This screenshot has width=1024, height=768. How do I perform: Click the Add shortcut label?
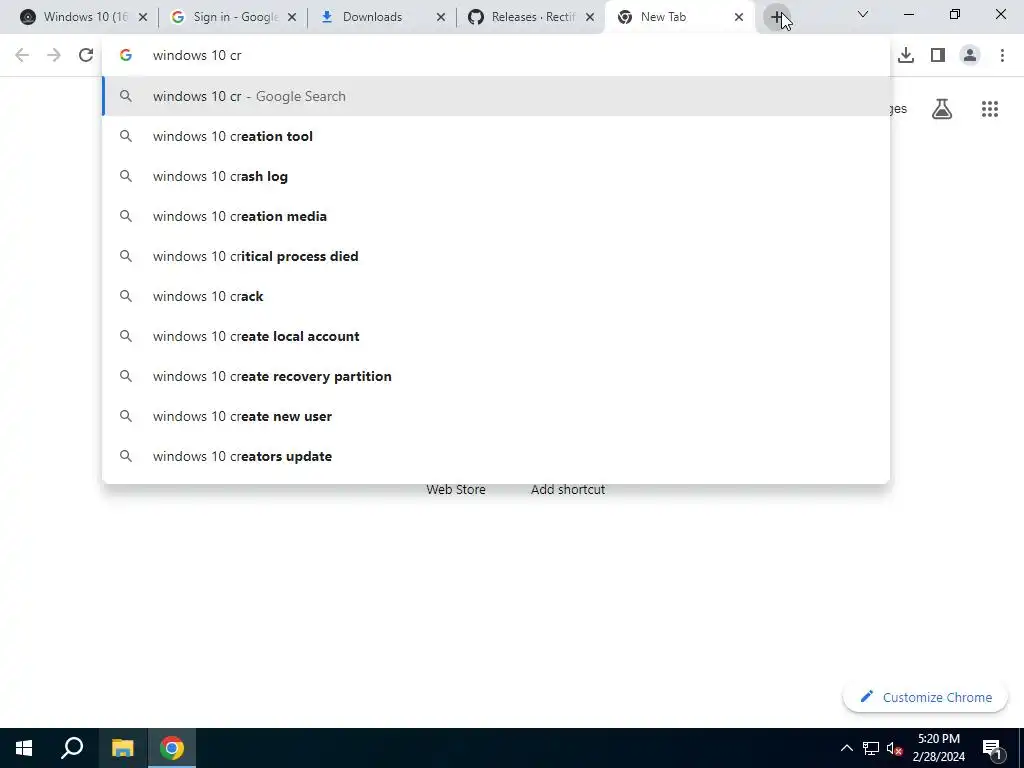(x=568, y=490)
